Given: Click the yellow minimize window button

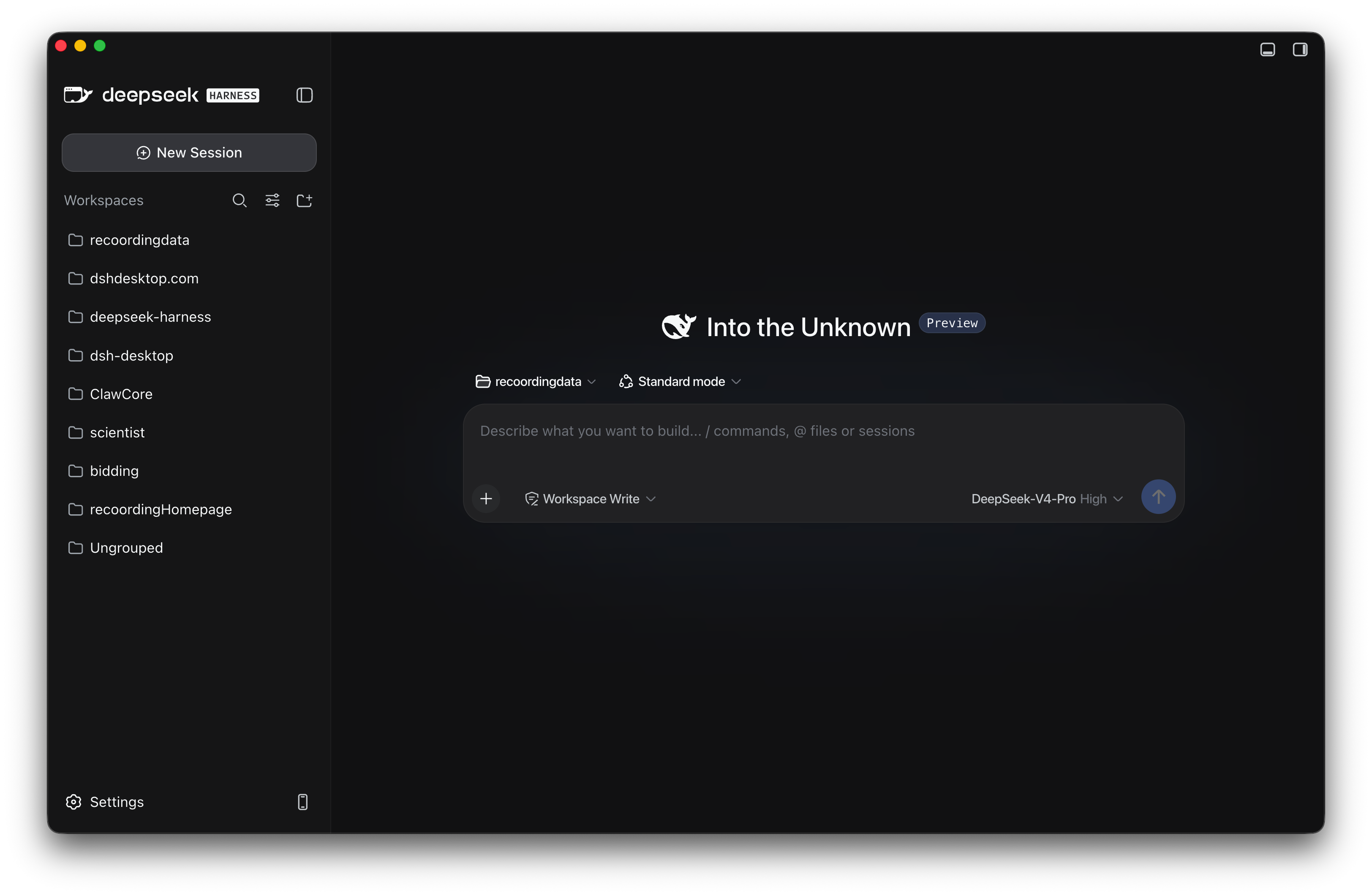Looking at the screenshot, I should (80, 46).
